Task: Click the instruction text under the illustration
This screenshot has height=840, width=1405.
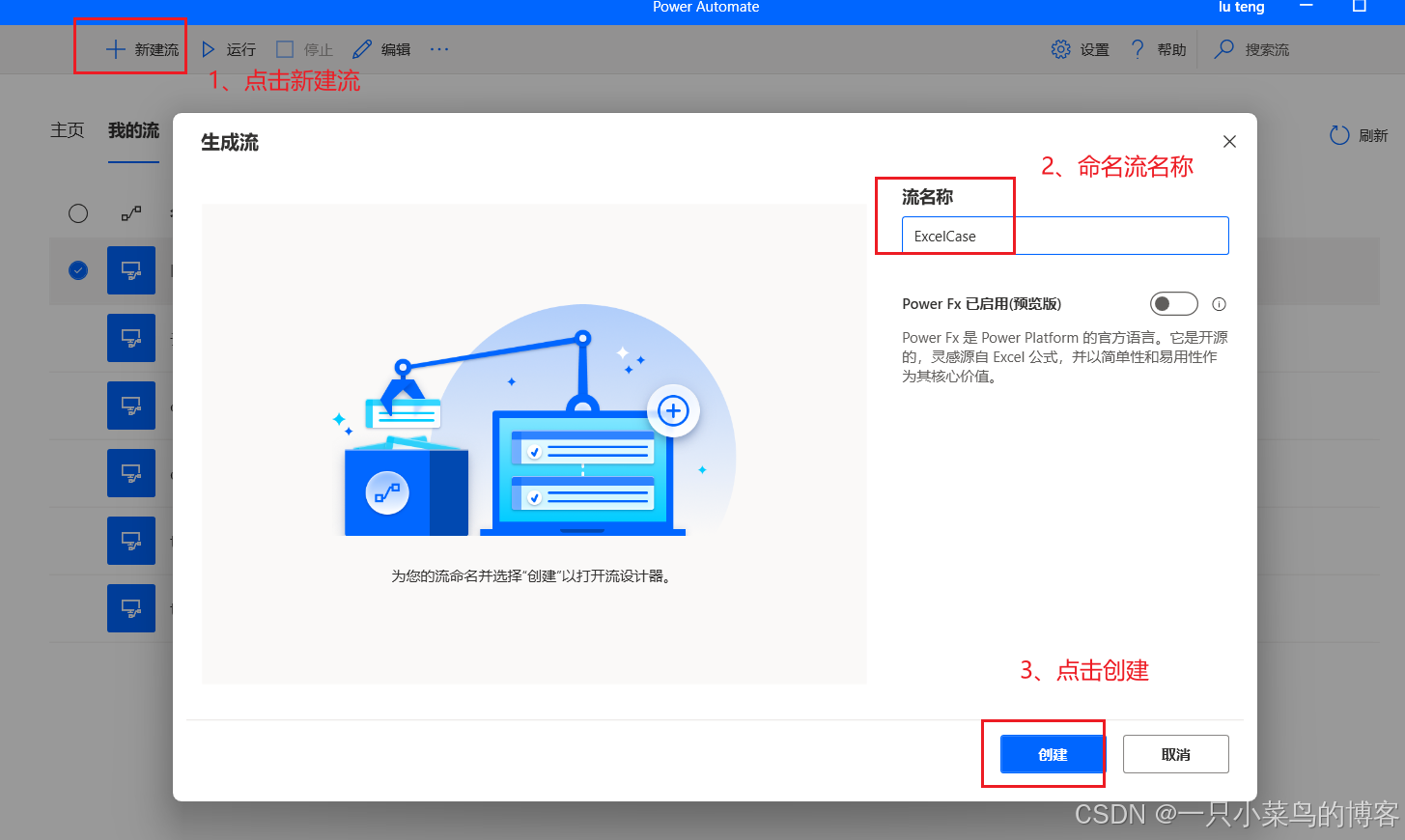Action: point(532,576)
